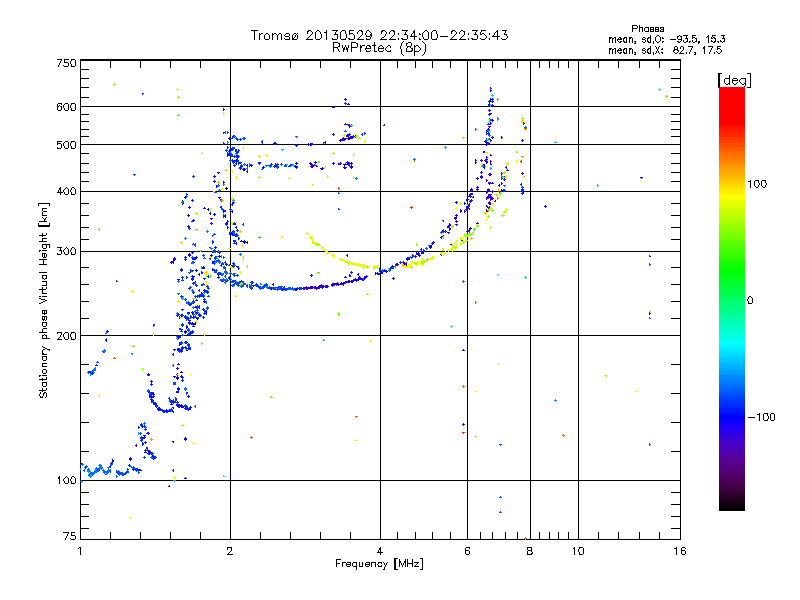Click the y-axis '600' tick label
Image resolution: width=800 pixels, height=600 pixels.
click(x=66, y=107)
